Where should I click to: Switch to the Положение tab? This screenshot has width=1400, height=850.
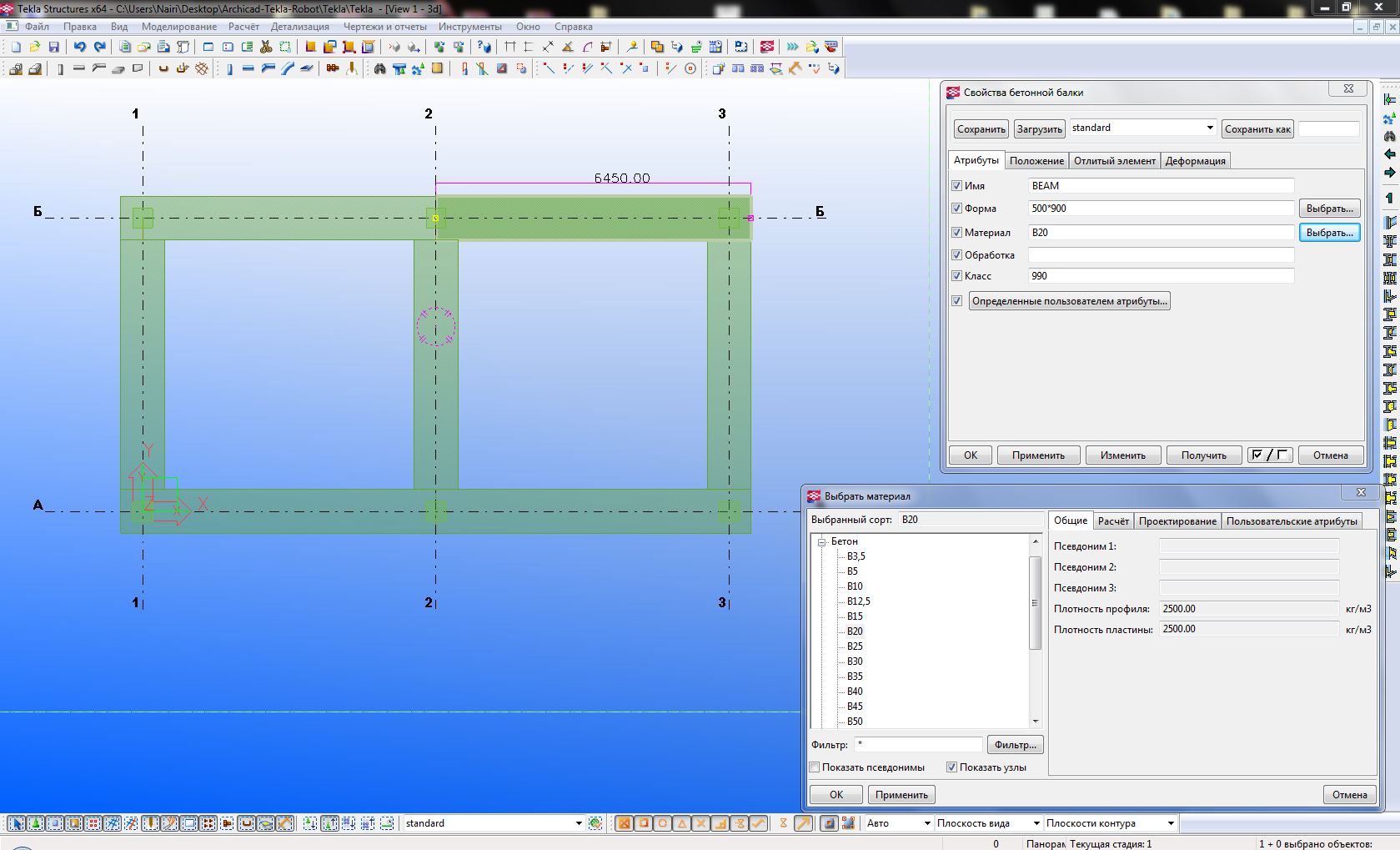[1036, 161]
